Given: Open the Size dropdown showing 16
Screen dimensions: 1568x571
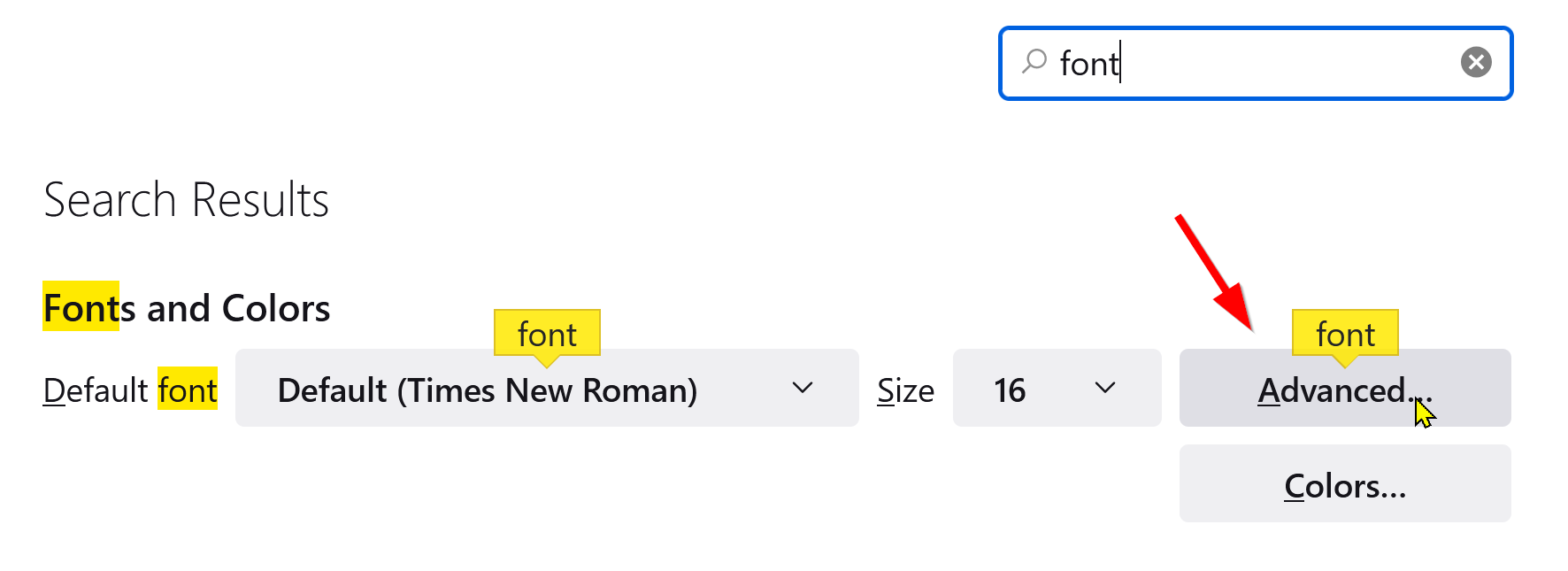Looking at the screenshot, I should point(1056,389).
